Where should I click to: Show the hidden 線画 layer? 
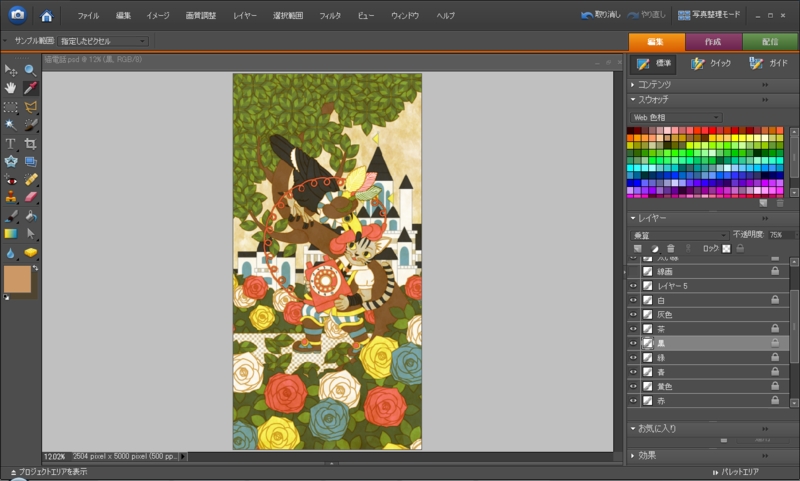click(633, 271)
